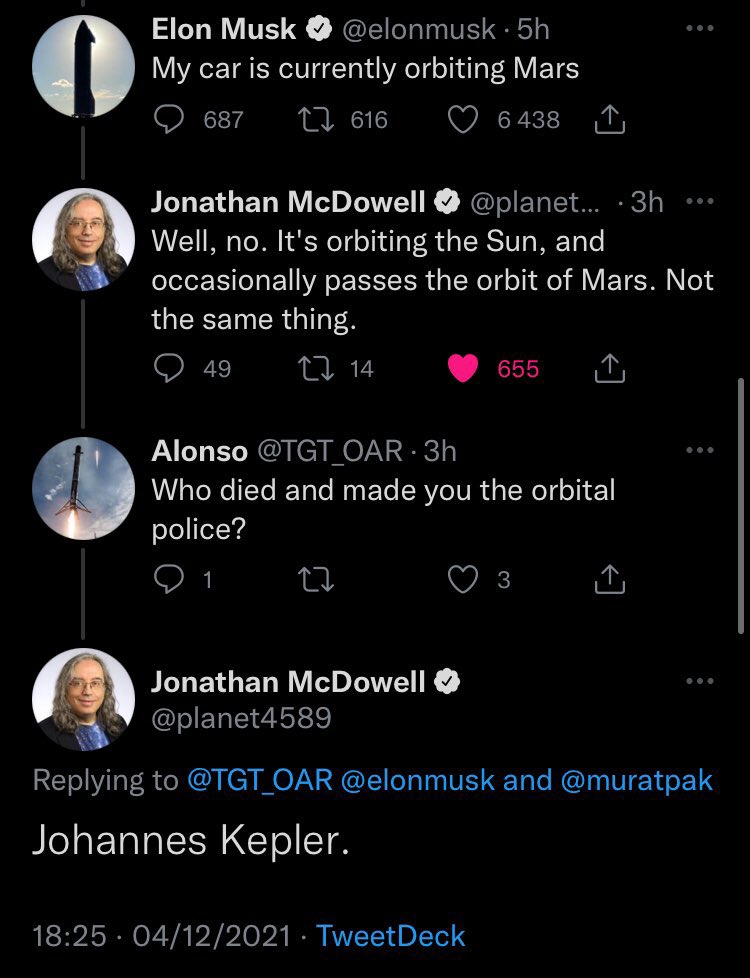Screen dimensions: 750x978
Task: Retweet Alonso's orbital police tweet
Action: point(316,579)
